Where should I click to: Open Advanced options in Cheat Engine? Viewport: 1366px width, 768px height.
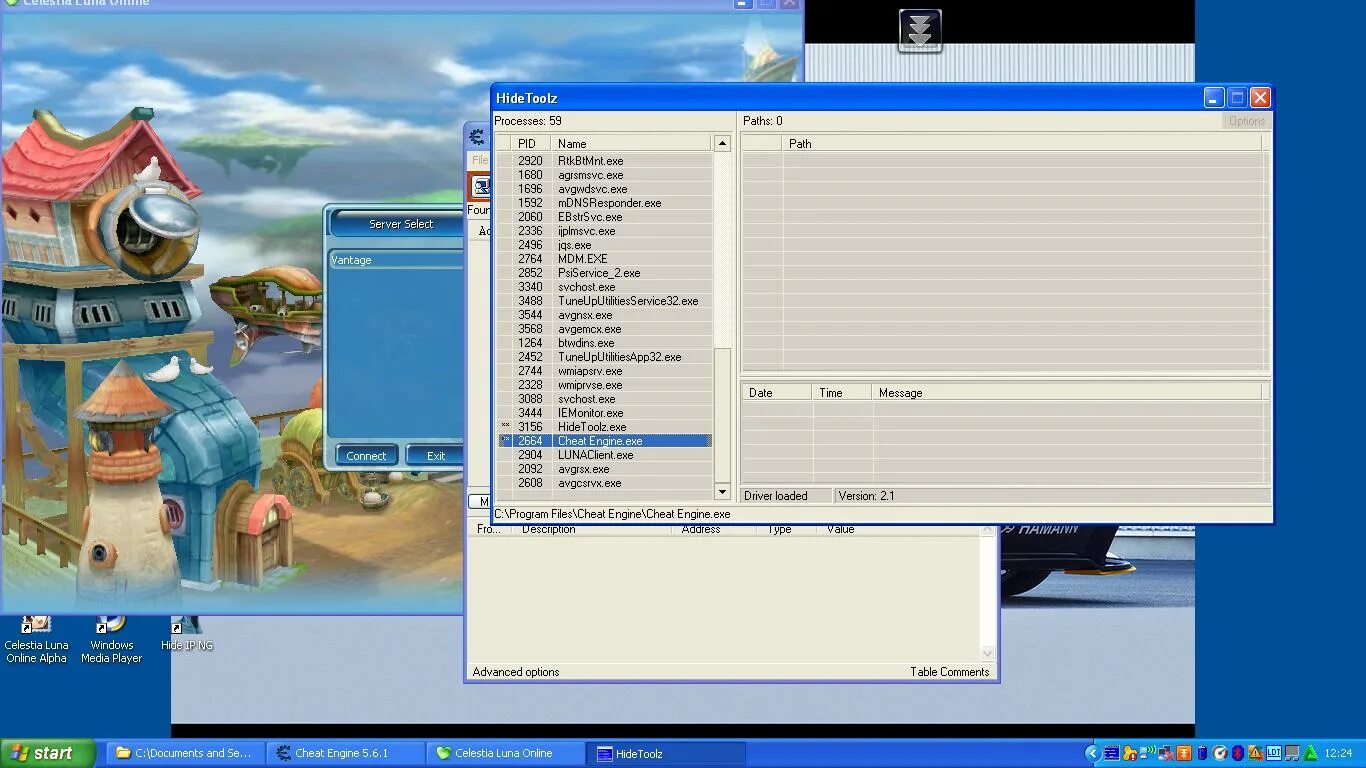(516, 672)
